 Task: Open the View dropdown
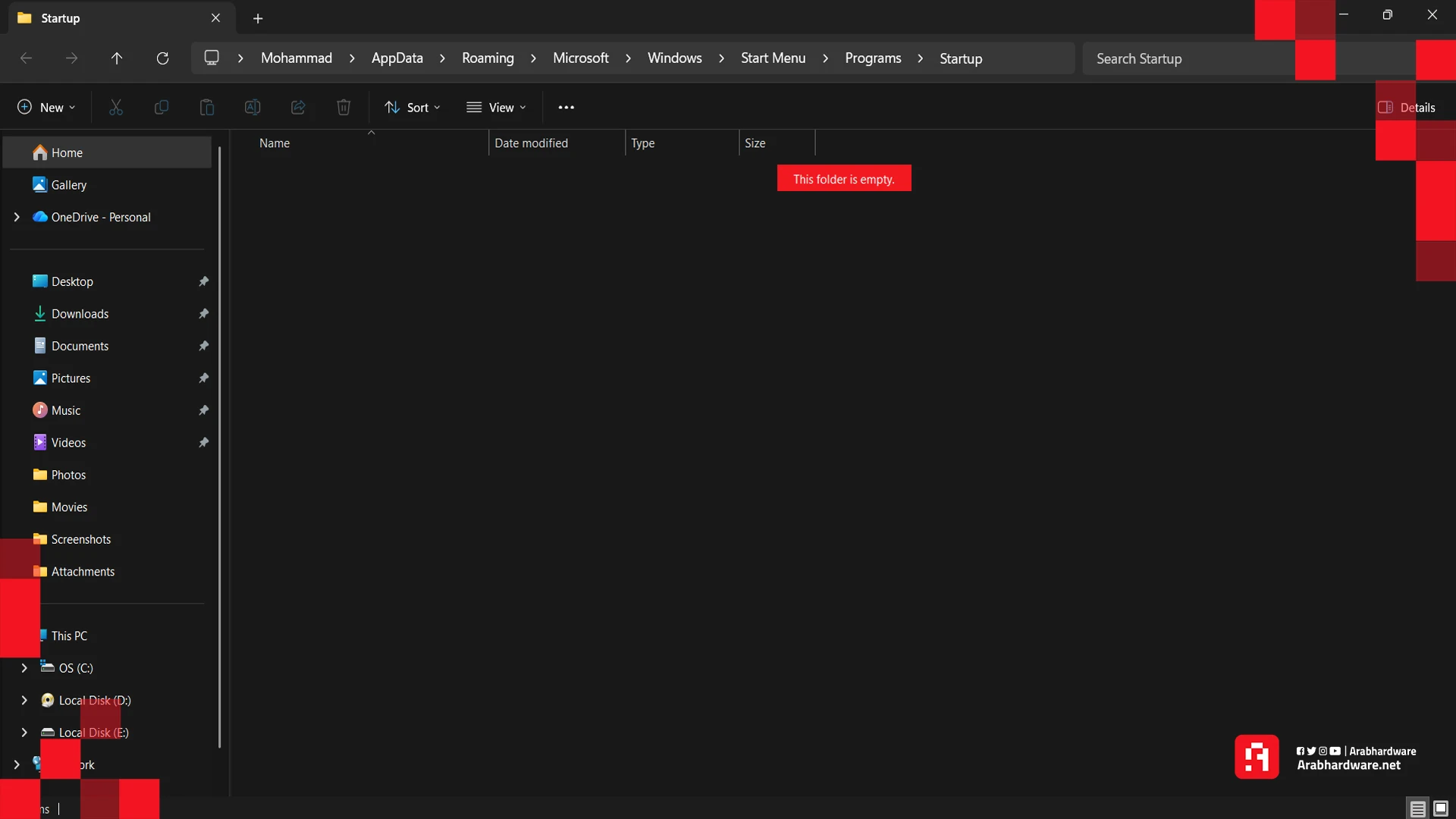tap(496, 107)
